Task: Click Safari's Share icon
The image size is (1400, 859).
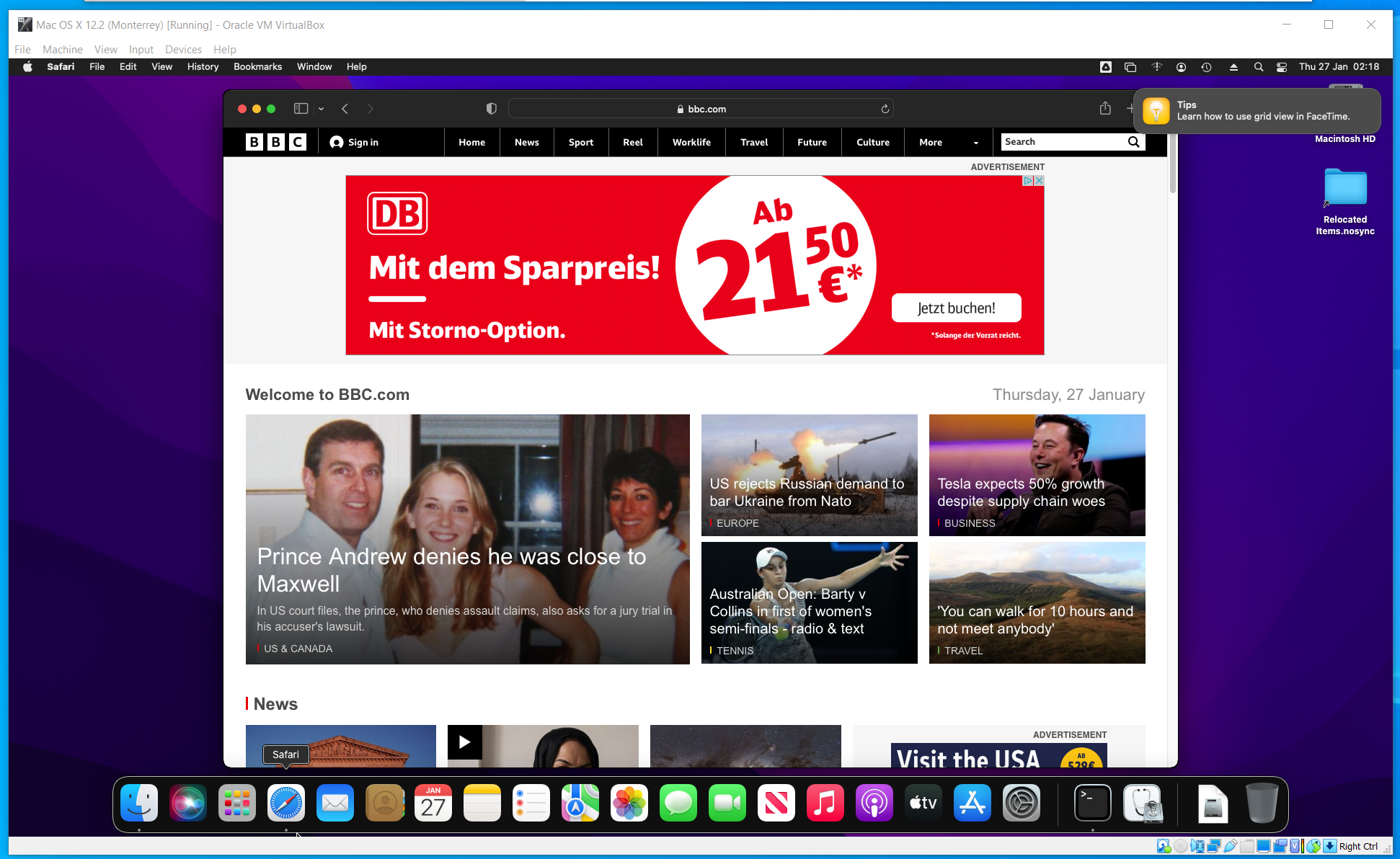Action: coord(1105,109)
